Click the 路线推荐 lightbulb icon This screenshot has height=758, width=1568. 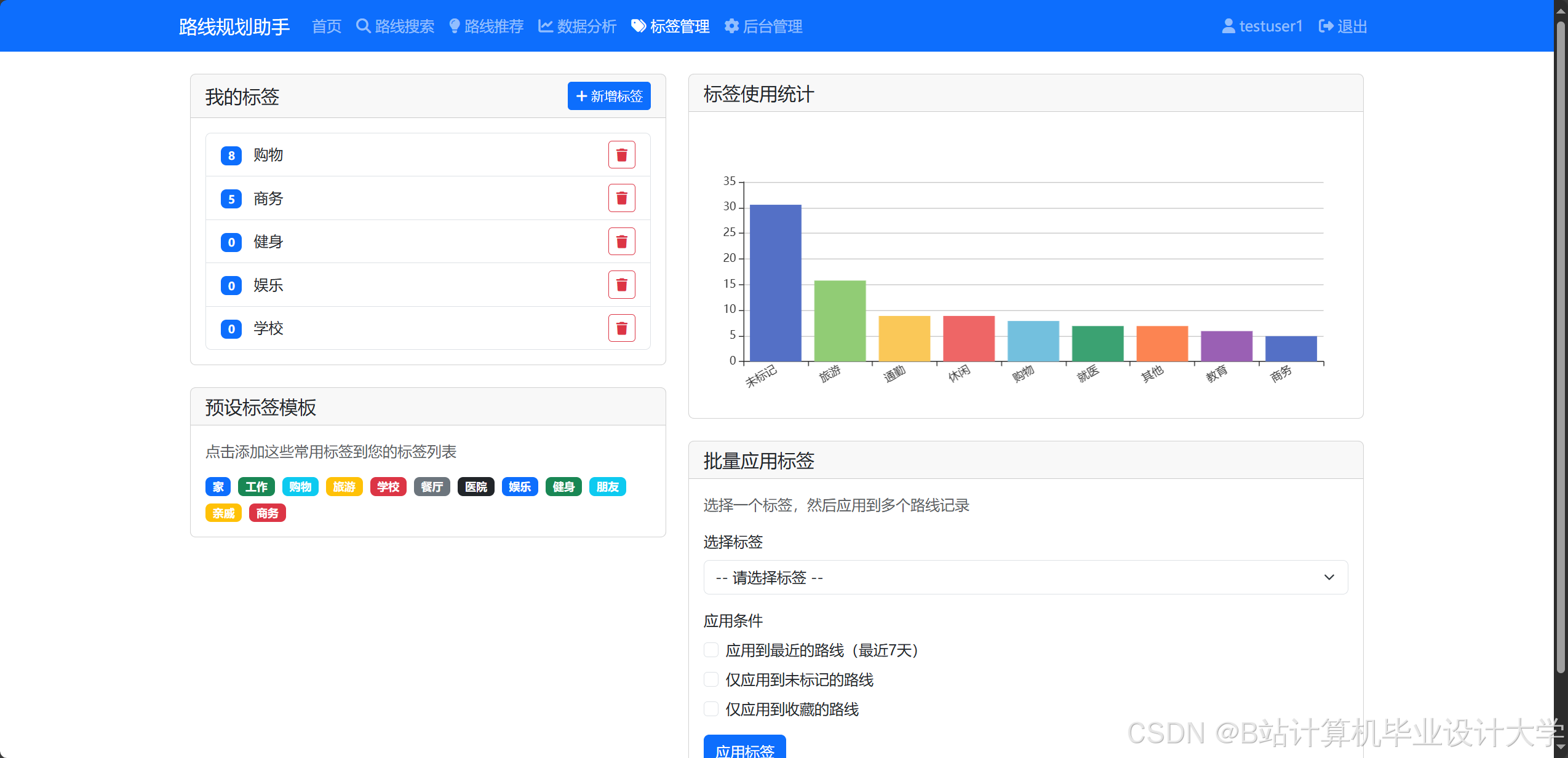pyautogui.click(x=454, y=26)
